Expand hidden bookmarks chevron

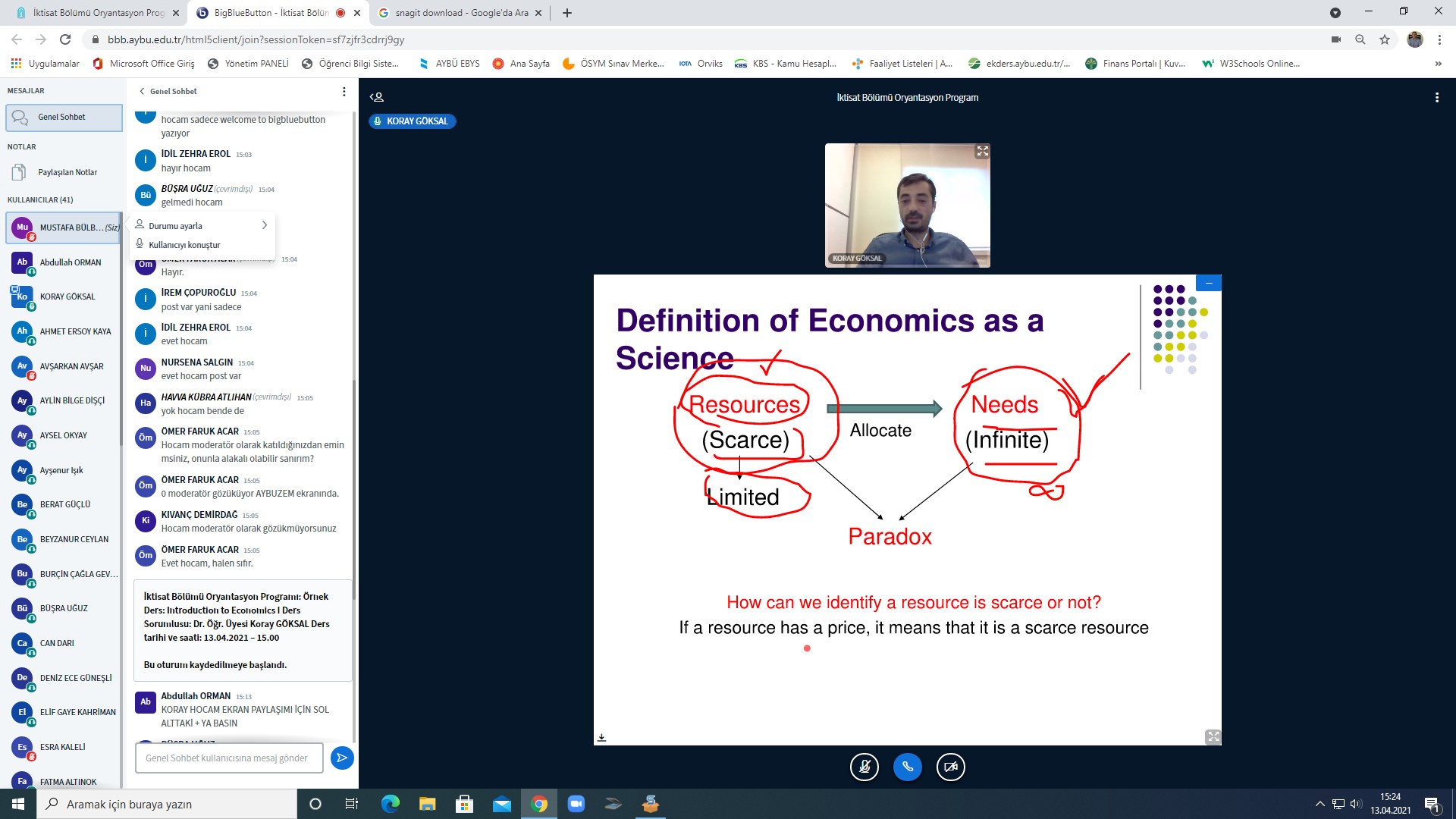[1438, 64]
